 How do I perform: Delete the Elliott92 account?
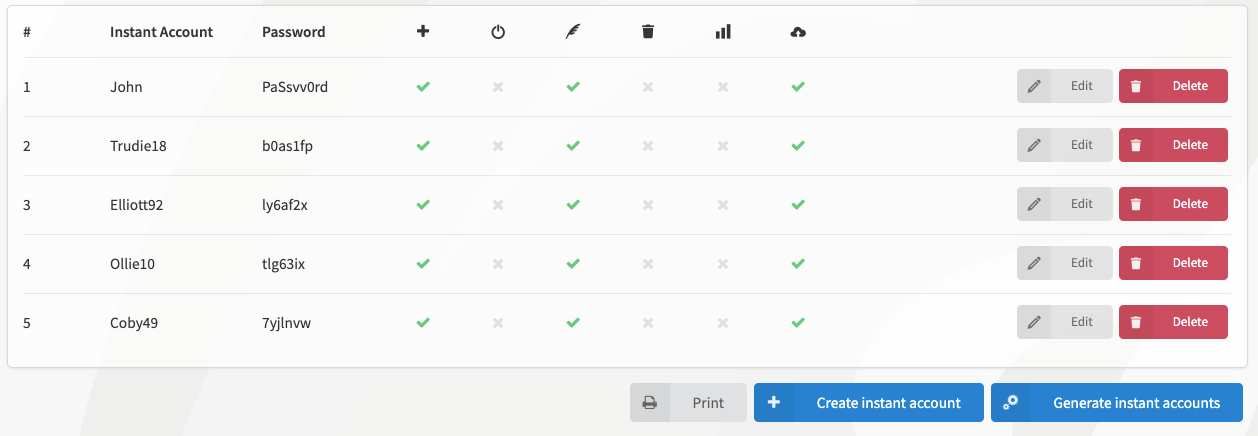click(1173, 204)
